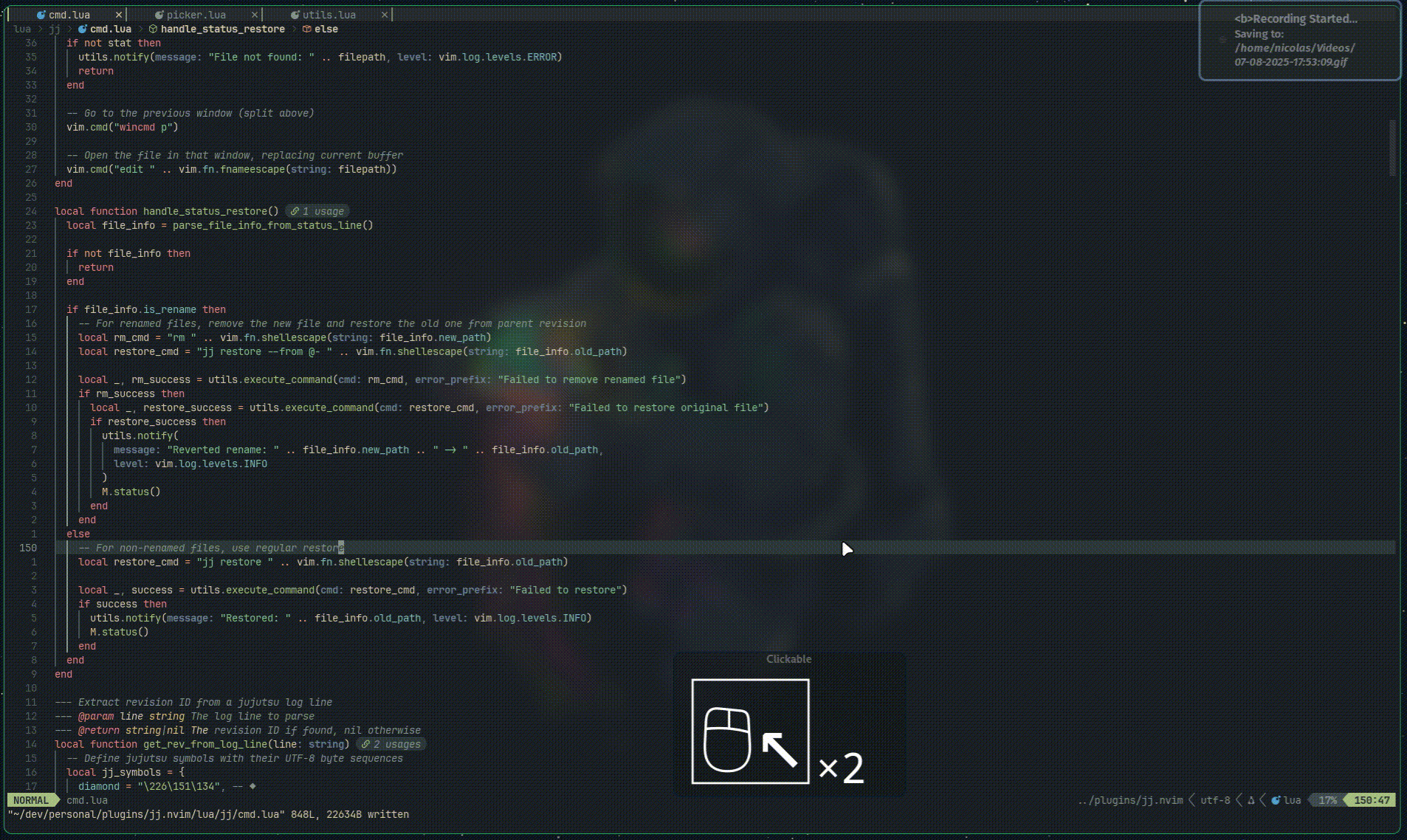Click the 150:47 cursor position indicator
Screen dimensions: 1407x840
pos(1372,800)
